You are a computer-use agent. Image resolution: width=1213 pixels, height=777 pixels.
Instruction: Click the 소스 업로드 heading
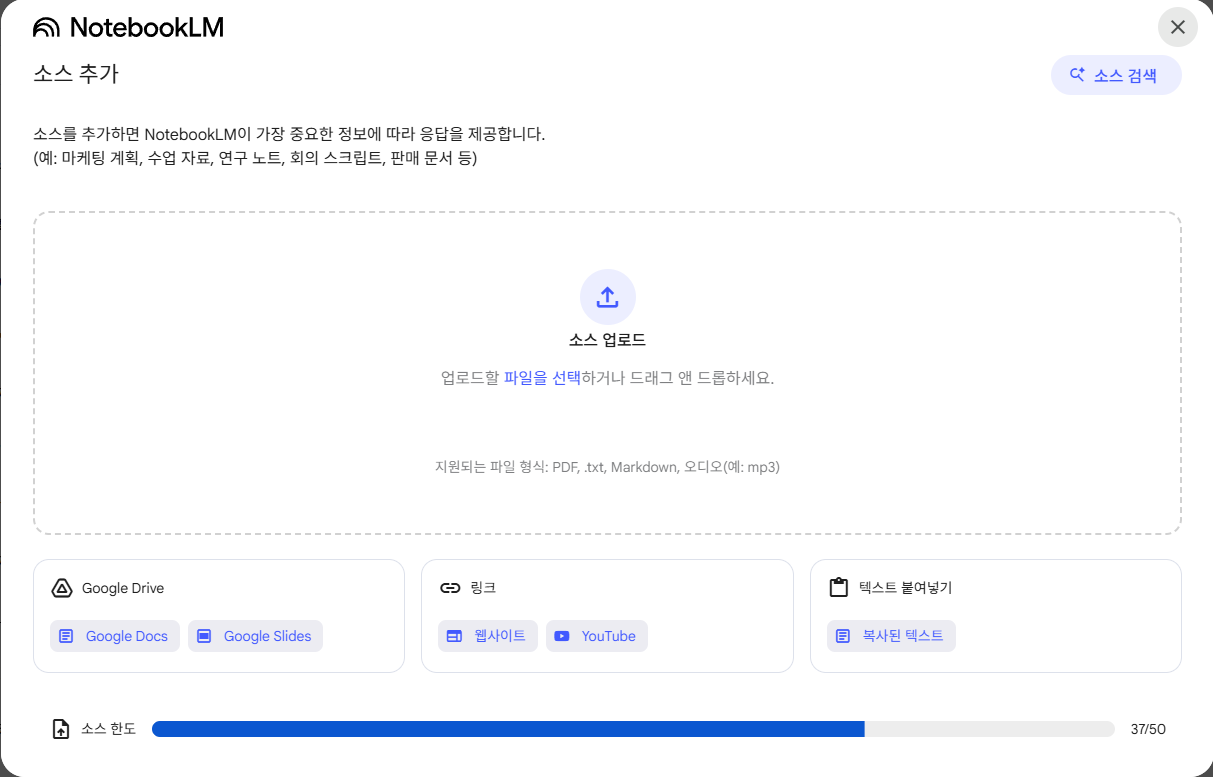coord(608,340)
